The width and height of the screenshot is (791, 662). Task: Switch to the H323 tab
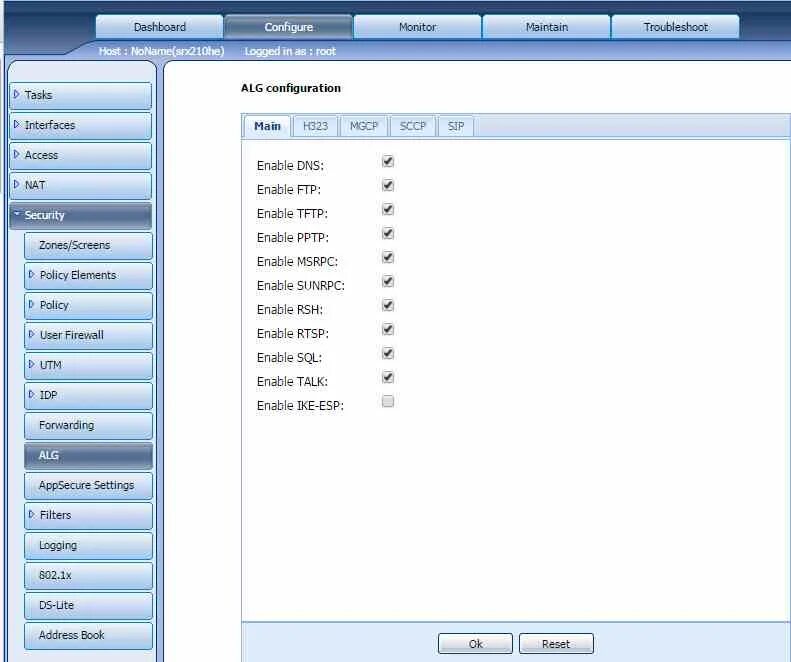pos(315,126)
